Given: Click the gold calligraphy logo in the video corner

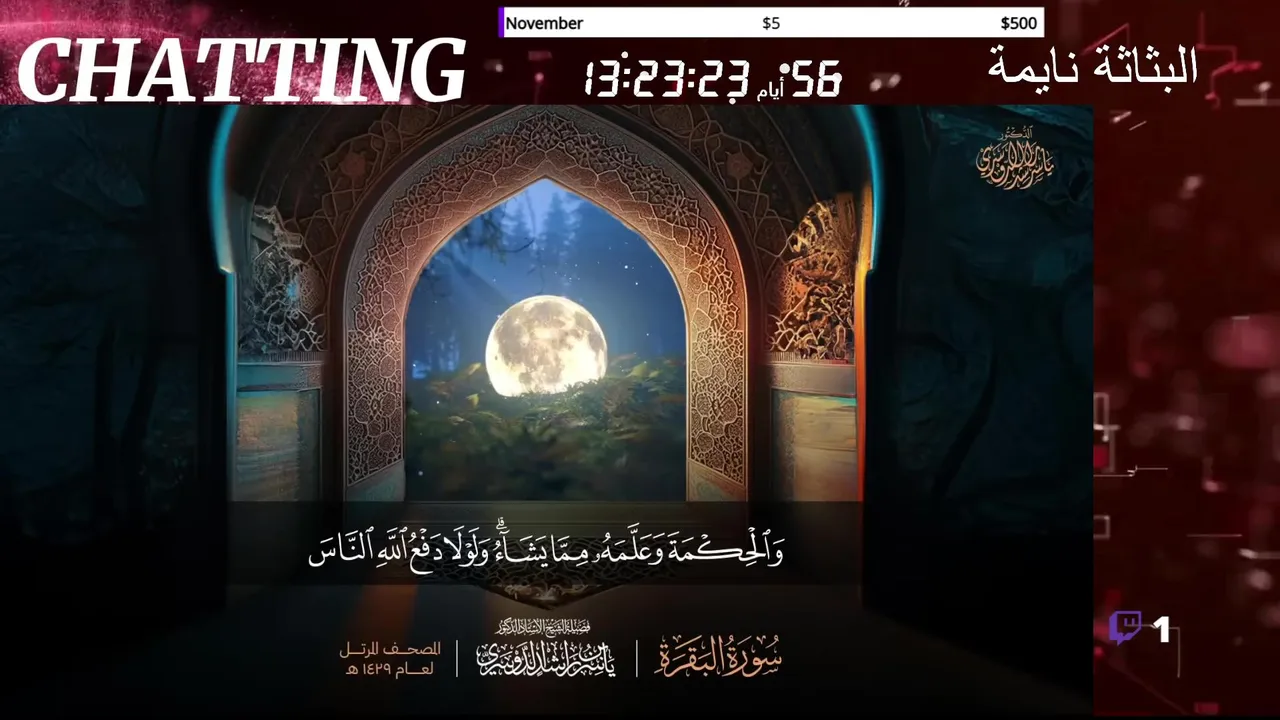Looking at the screenshot, I should tap(1014, 156).
